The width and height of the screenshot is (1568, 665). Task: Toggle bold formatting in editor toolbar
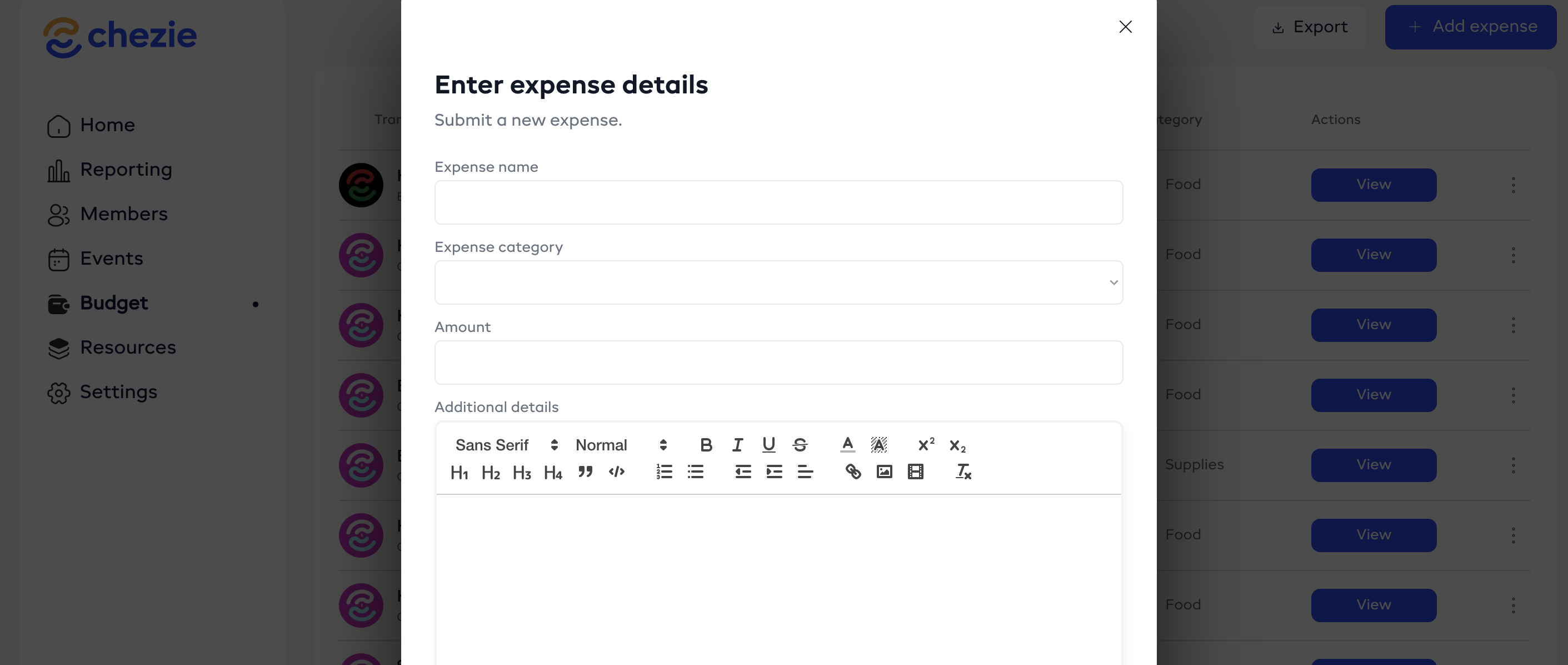(706, 445)
